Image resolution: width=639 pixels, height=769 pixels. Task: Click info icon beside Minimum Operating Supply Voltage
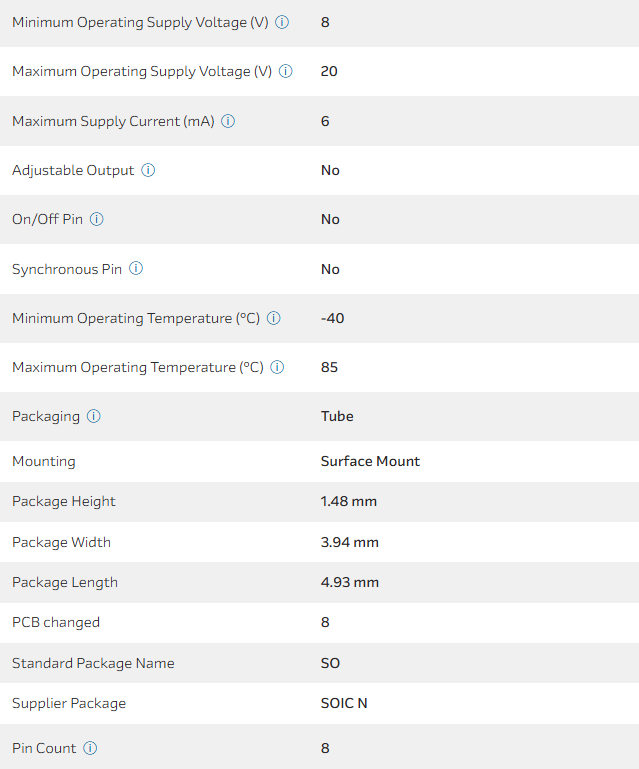tap(282, 22)
